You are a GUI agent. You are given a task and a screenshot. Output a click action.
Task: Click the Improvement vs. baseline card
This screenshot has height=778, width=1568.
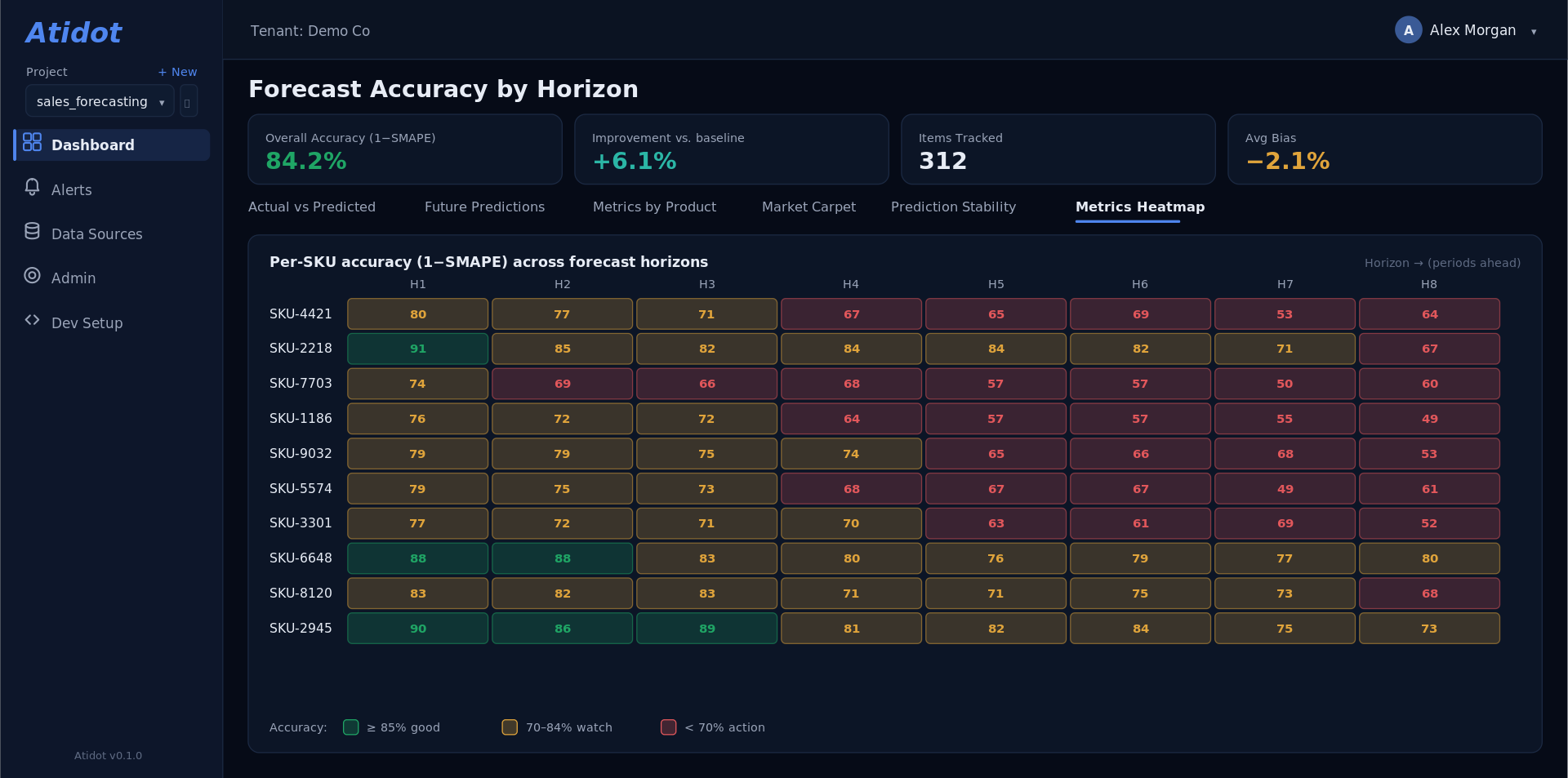tap(732, 149)
